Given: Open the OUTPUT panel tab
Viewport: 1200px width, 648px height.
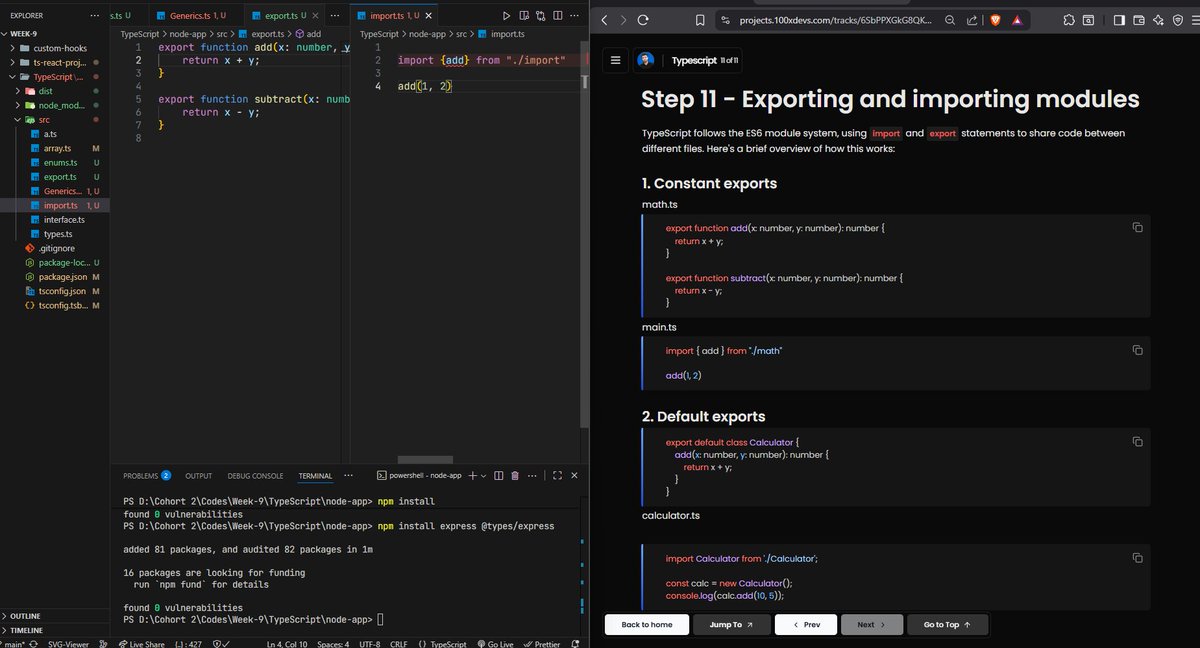Looking at the screenshot, I should (199, 476).
